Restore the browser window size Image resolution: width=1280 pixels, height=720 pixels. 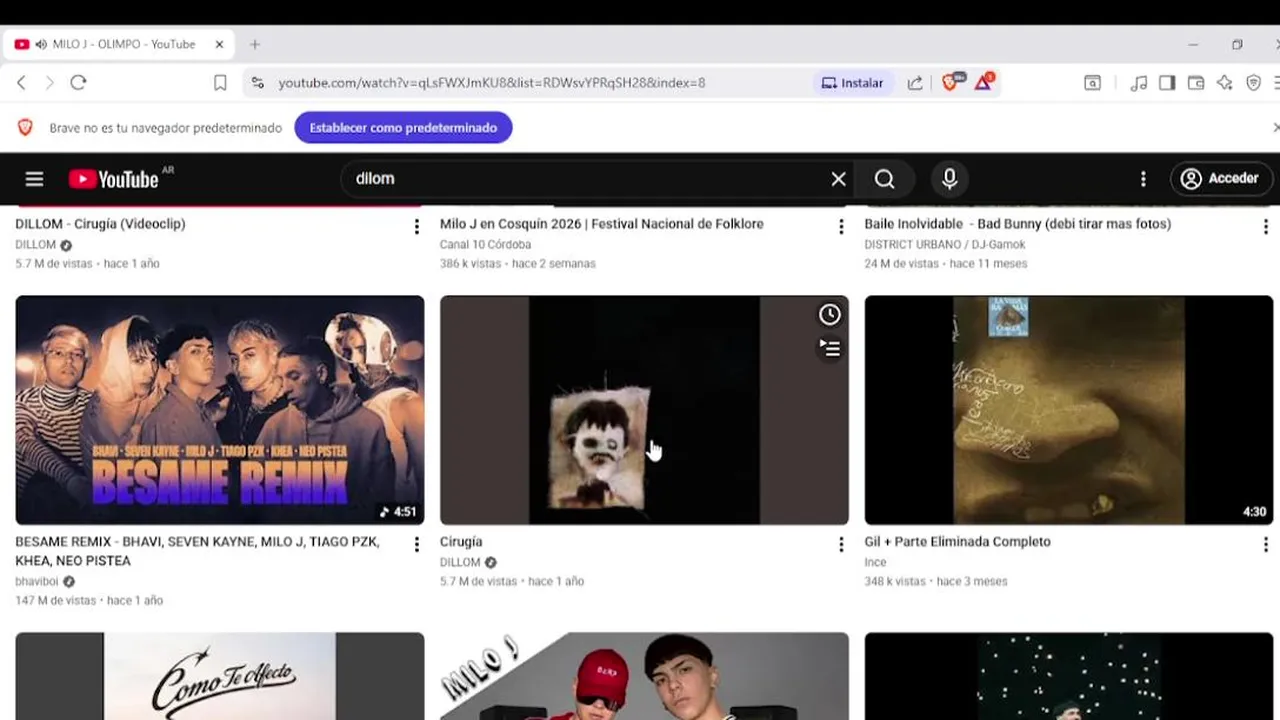point(1237,45)
